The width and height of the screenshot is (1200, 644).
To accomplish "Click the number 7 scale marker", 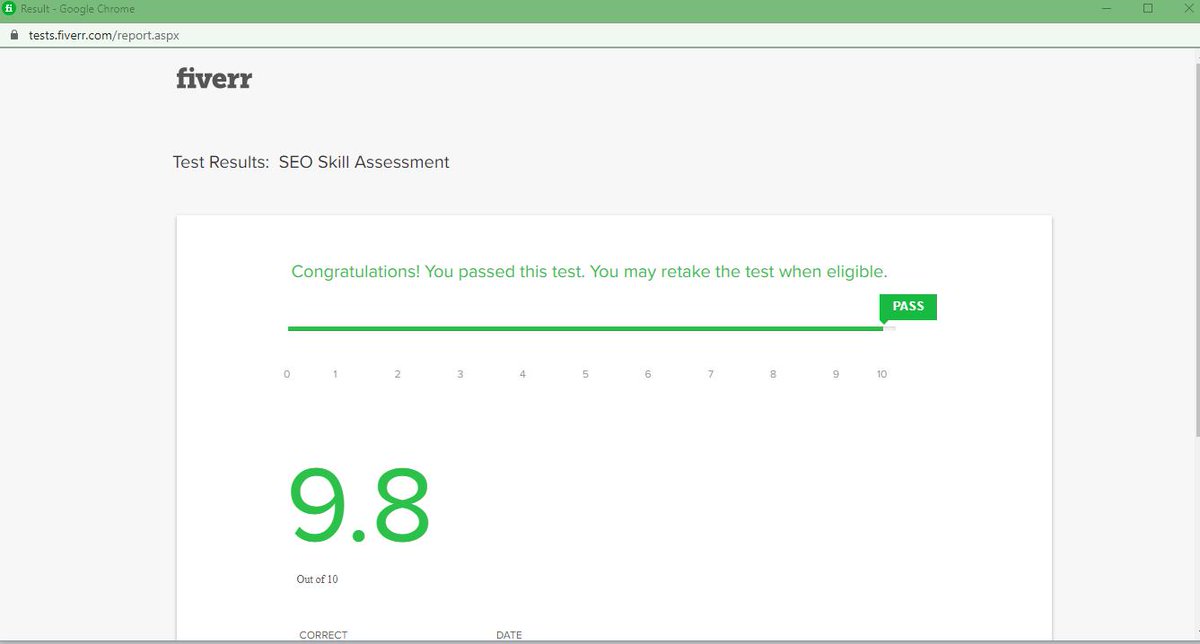I will coord(710,373).
